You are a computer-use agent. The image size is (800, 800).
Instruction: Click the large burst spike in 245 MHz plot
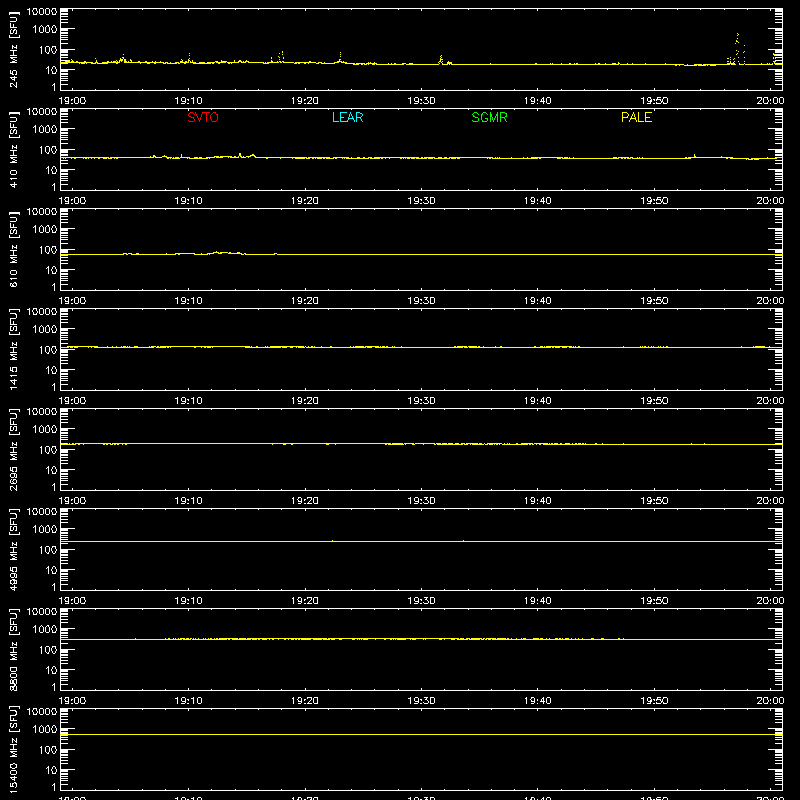point(737,48)
